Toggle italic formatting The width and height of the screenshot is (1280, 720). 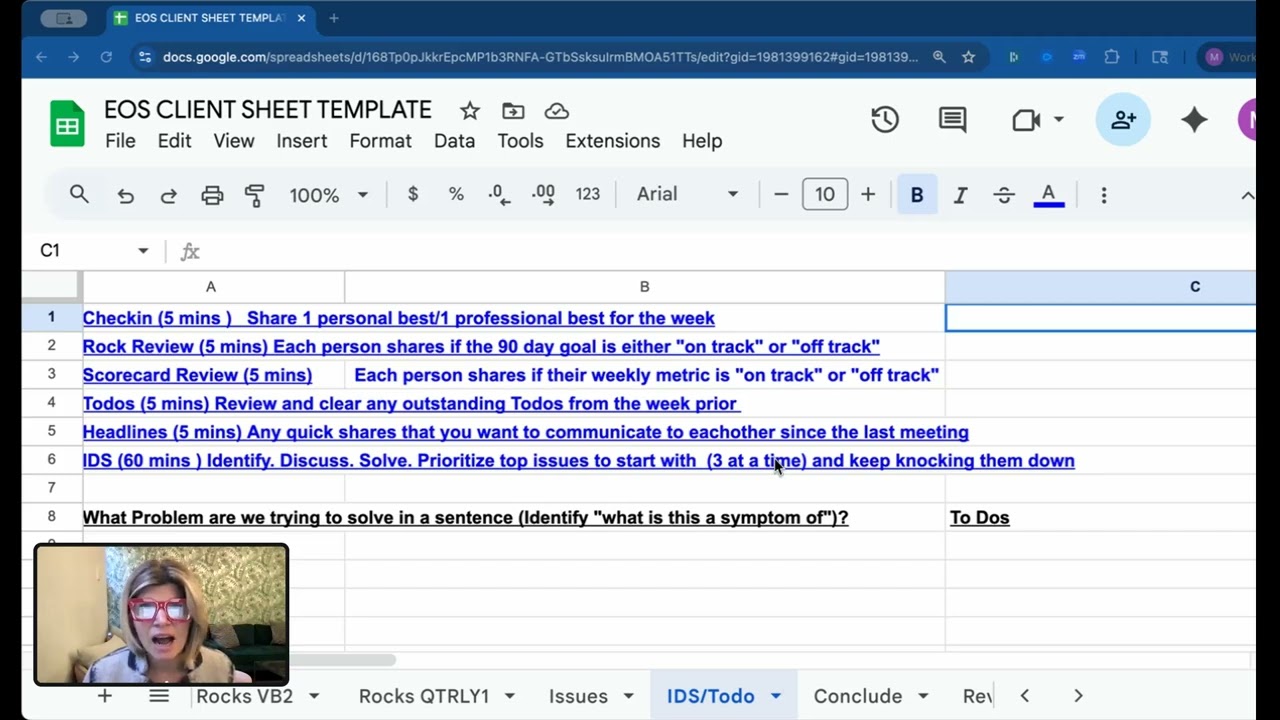[960, 195]
